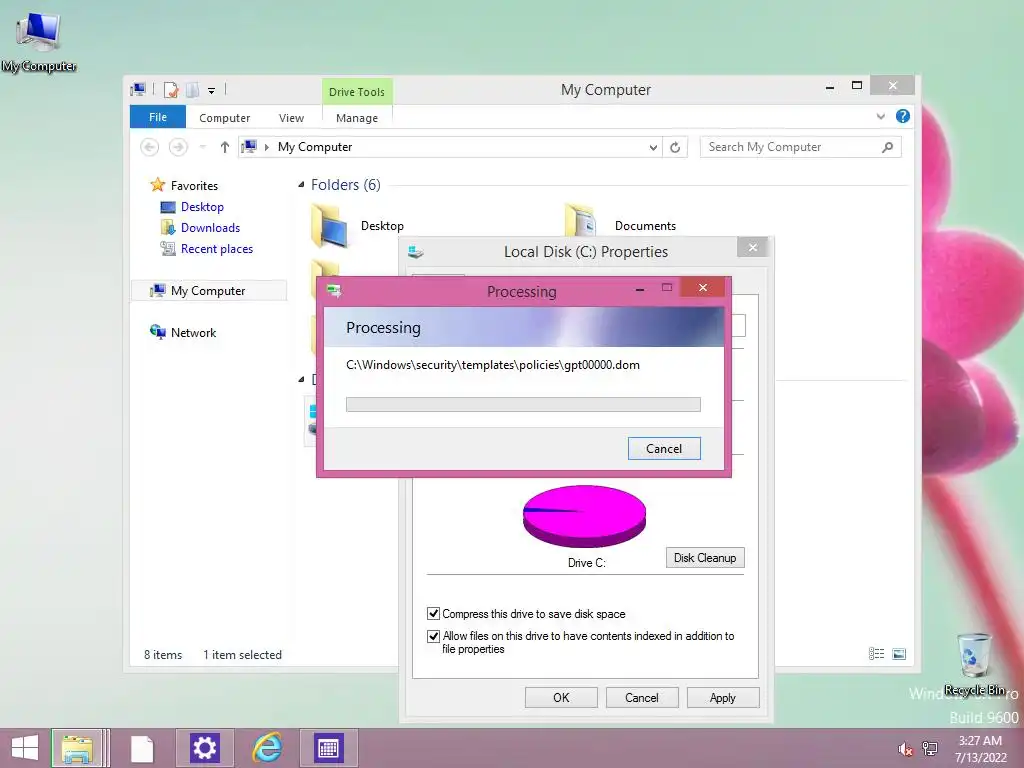The width and height of the screenshot is (1024, 768).
Task: Click the Processing dialog title icon
Action: point(334,291)
